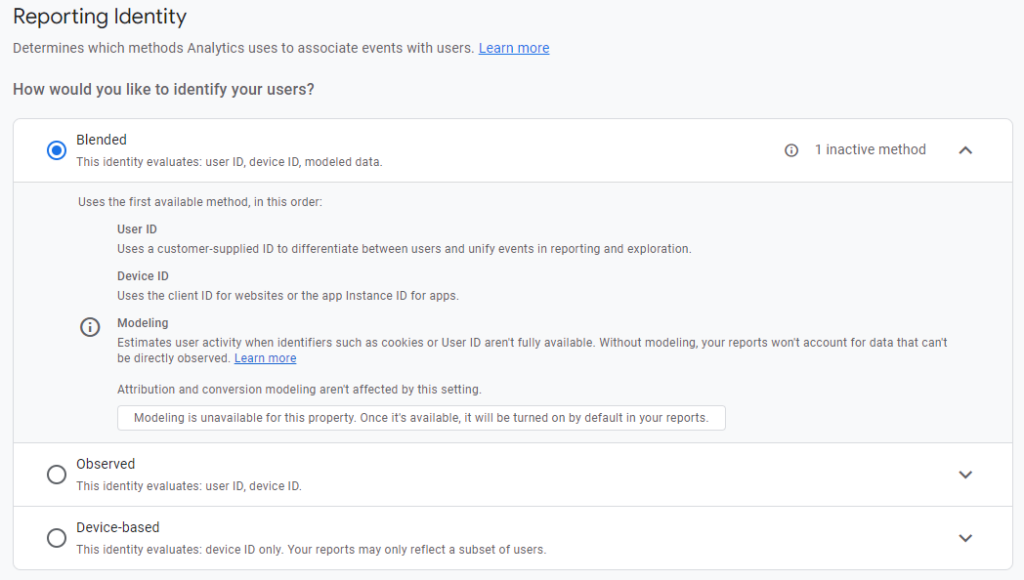Viewport: 1024px width, 580px height.
Task: Collapse the Blended section chevron
Action: (x=965, y=150)
